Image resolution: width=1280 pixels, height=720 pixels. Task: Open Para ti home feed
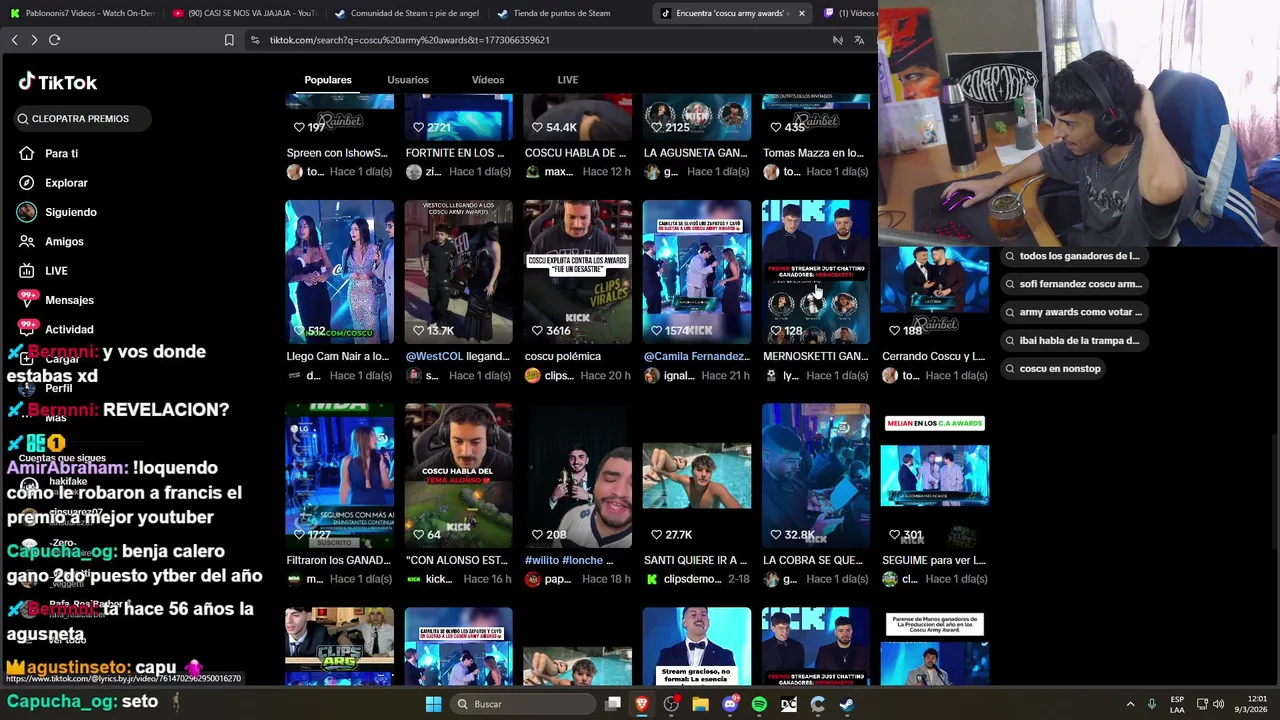coord(60,154)
